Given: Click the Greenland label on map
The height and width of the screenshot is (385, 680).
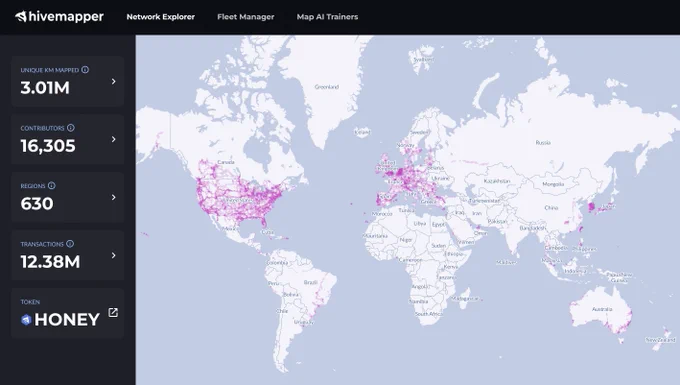Looking at the screenshot, I should tap(327, 87).
